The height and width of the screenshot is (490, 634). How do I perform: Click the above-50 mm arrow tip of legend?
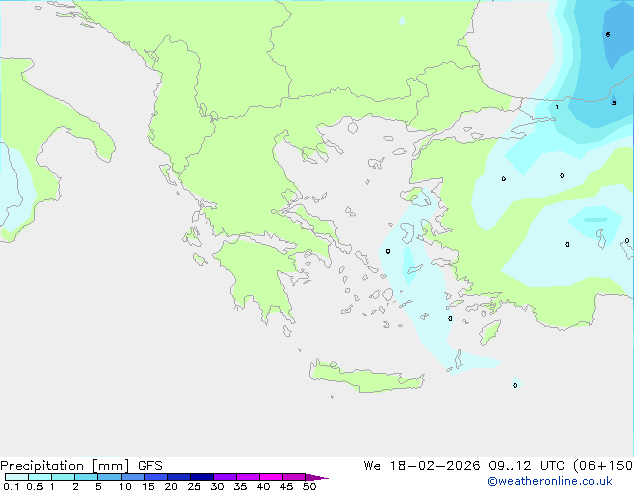[317, 477]
